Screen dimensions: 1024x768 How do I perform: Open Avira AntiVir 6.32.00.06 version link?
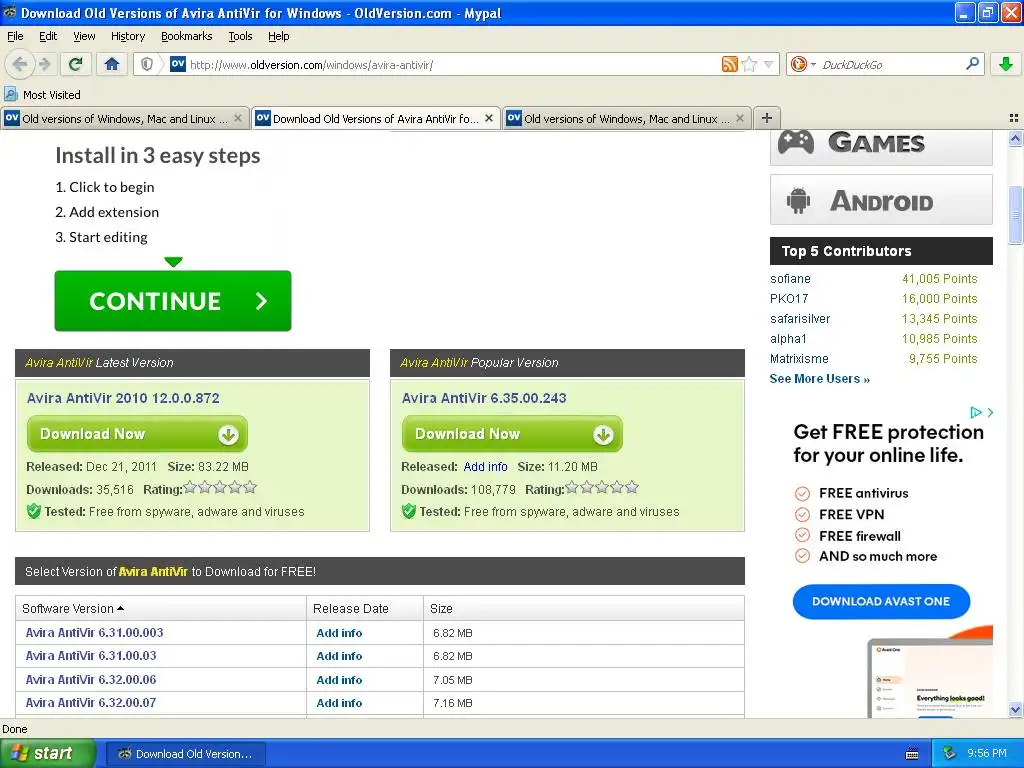tap(91, 679)
